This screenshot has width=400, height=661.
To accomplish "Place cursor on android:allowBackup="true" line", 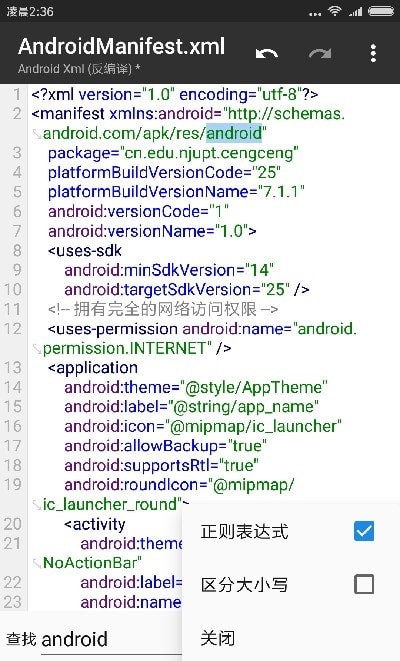I will 165,446.
